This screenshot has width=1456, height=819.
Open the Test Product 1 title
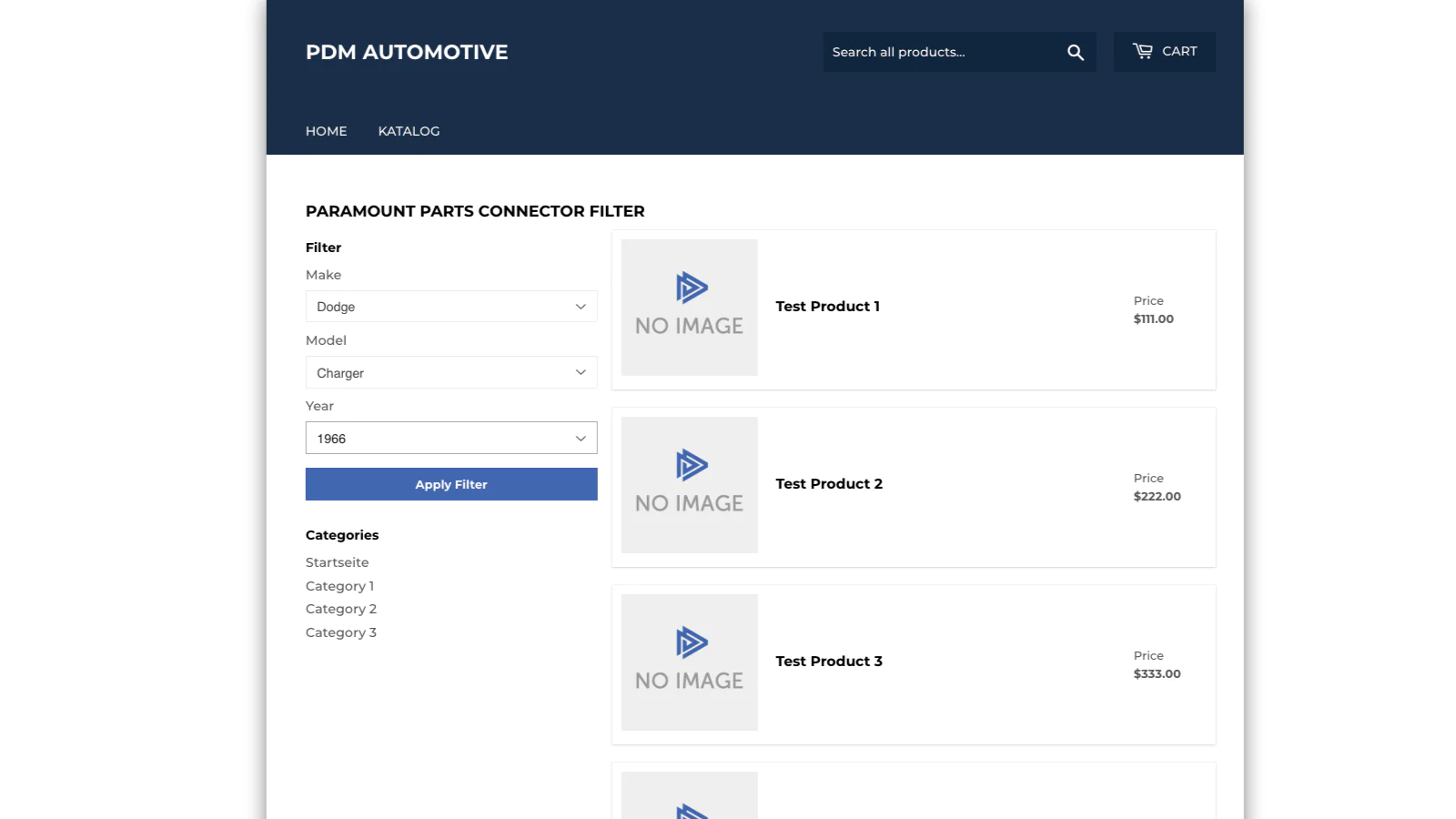[x=827, y=307]
